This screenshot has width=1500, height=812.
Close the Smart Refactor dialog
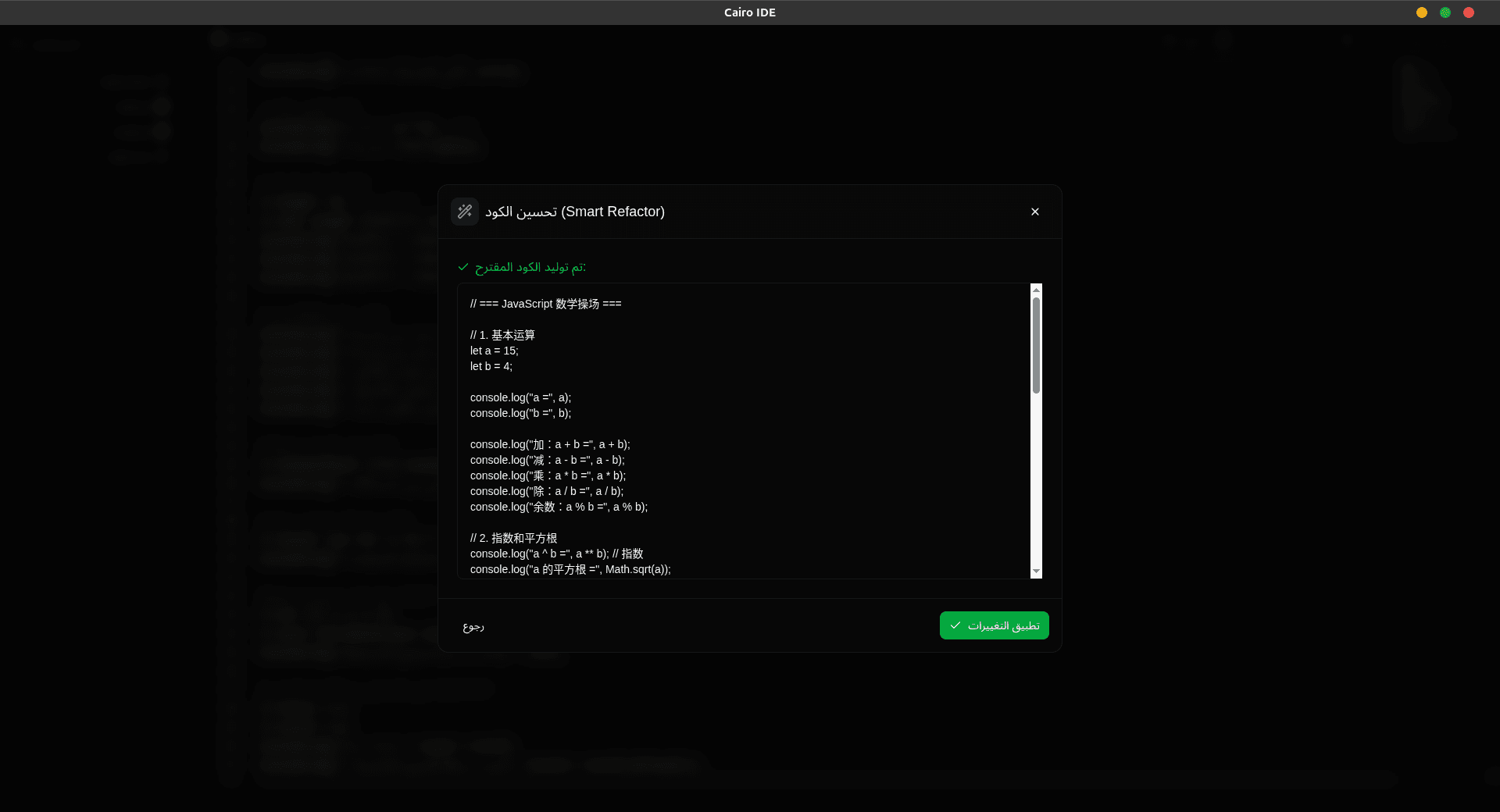click(1035, 212)
